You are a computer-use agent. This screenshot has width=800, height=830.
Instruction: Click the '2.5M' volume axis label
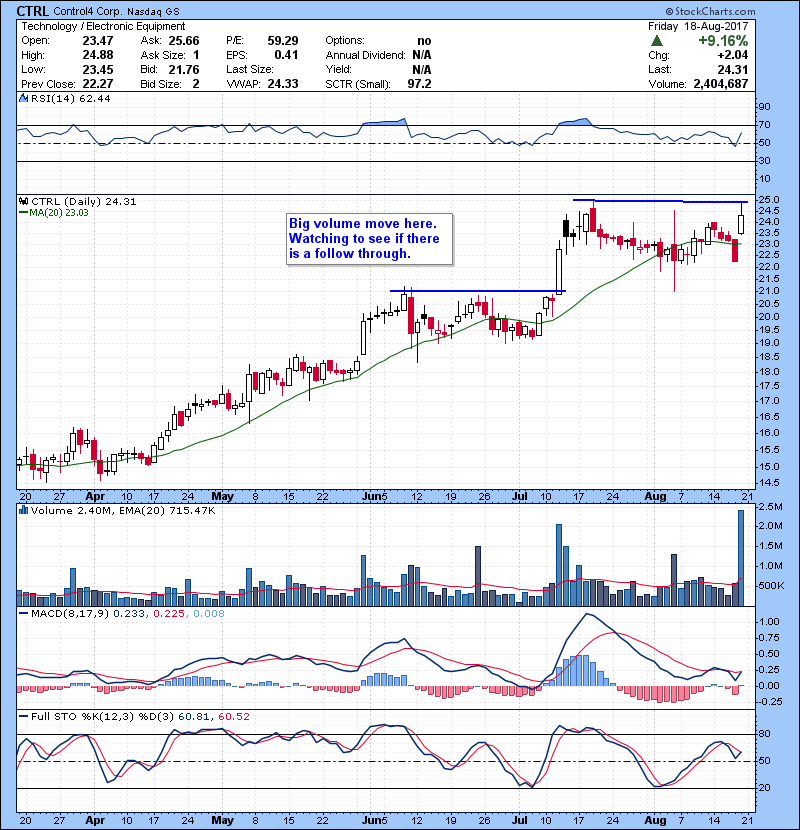770,507
